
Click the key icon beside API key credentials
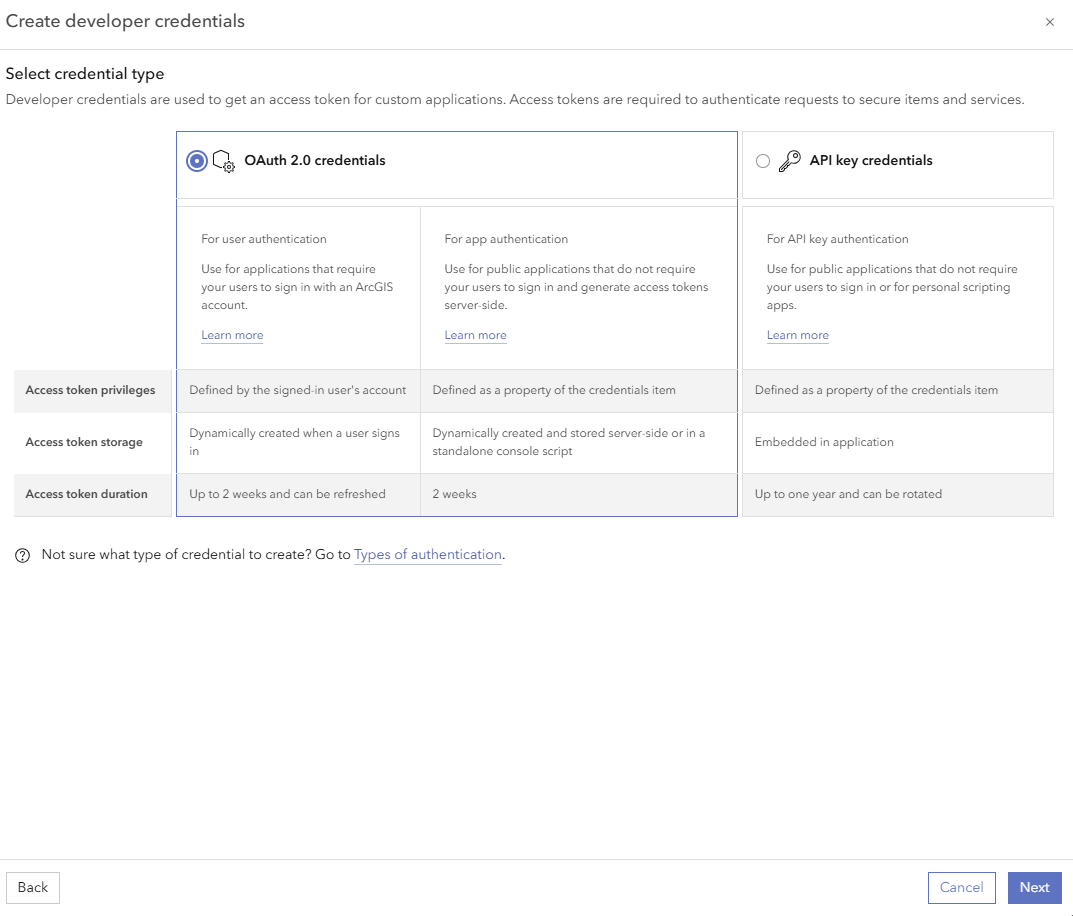[789, 160]
